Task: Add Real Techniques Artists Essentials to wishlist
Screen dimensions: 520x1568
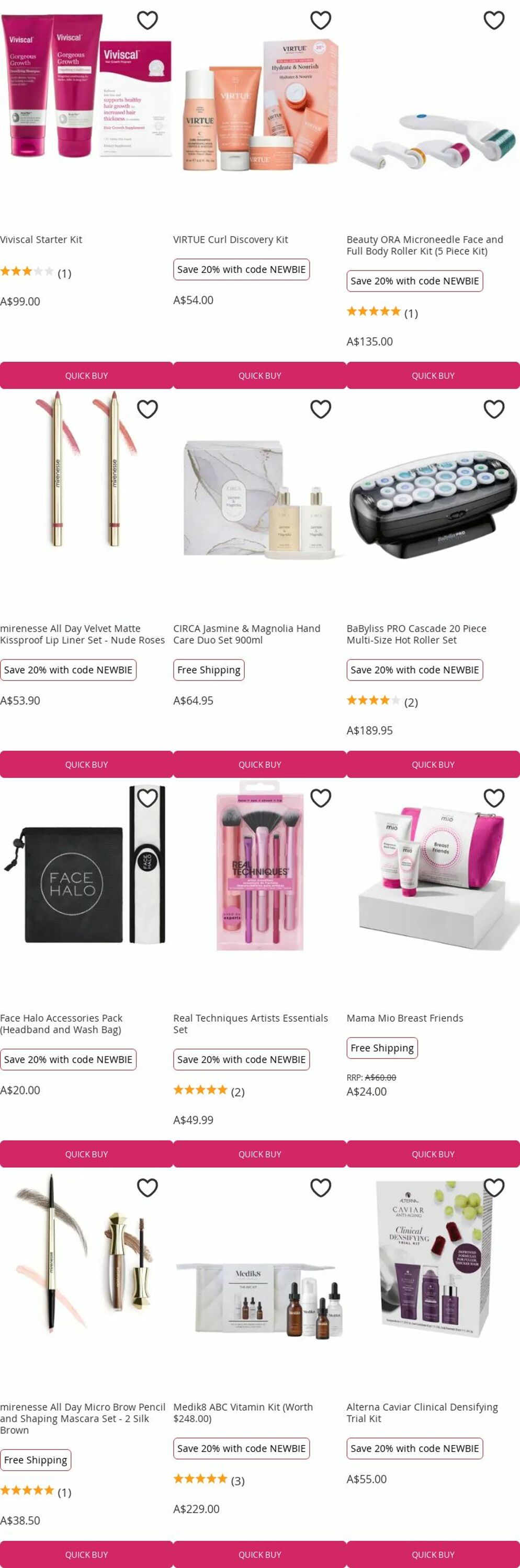Action: click(321, 798)
